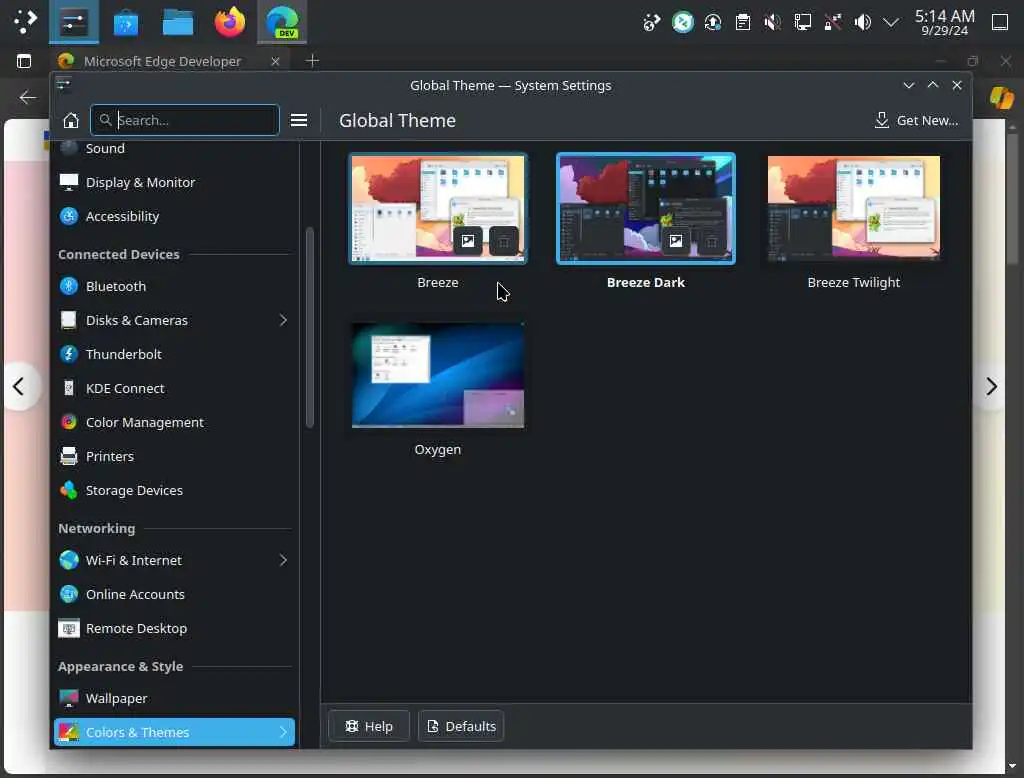Screen dimensions: 1024x778
Task: Open Online Accounts settings
Action: point(174,594)
